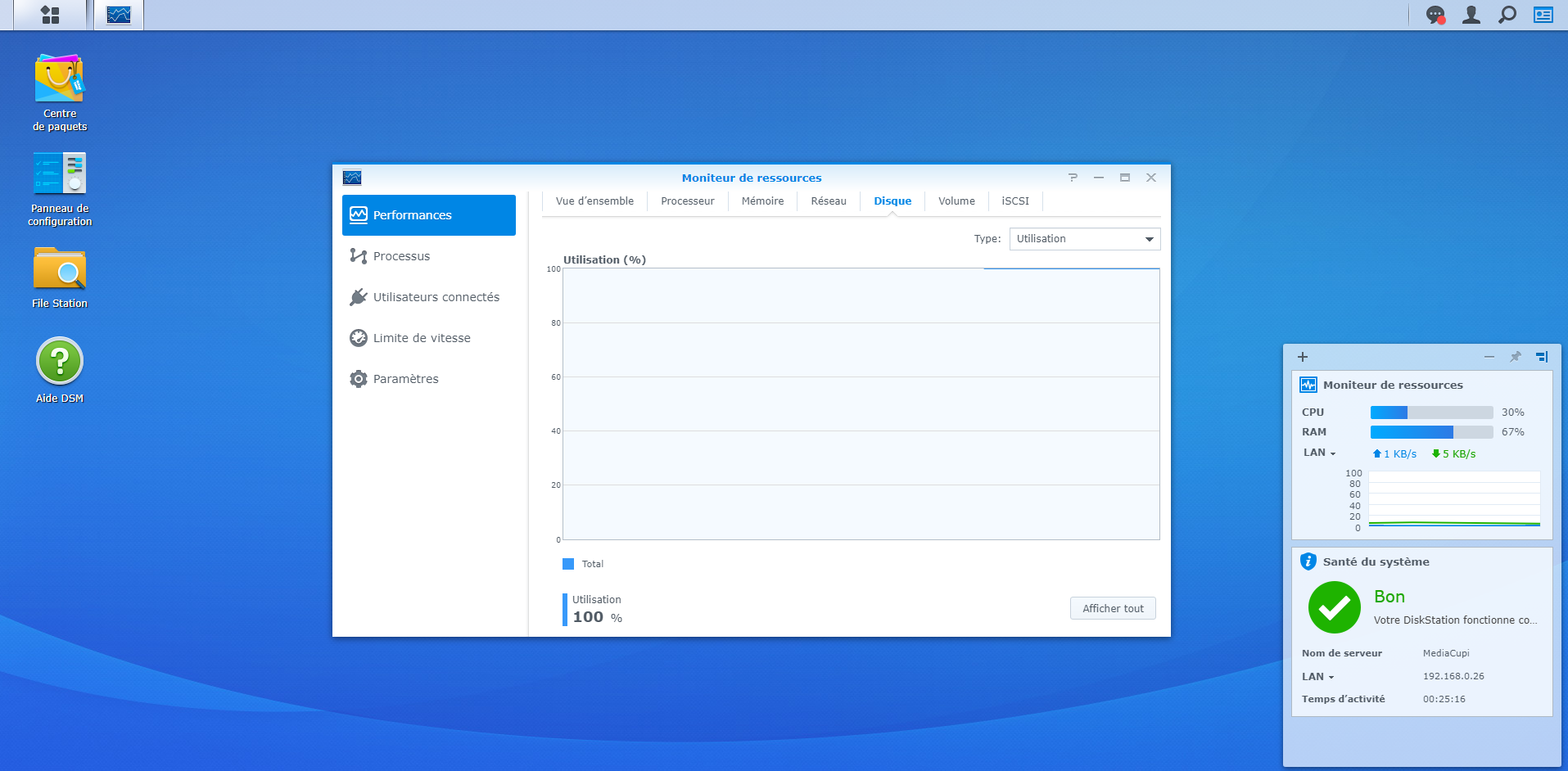Open the Type dropdown showing Utilisation
This screenshot has height=771, width=1568.
(x=1085, y=239)
